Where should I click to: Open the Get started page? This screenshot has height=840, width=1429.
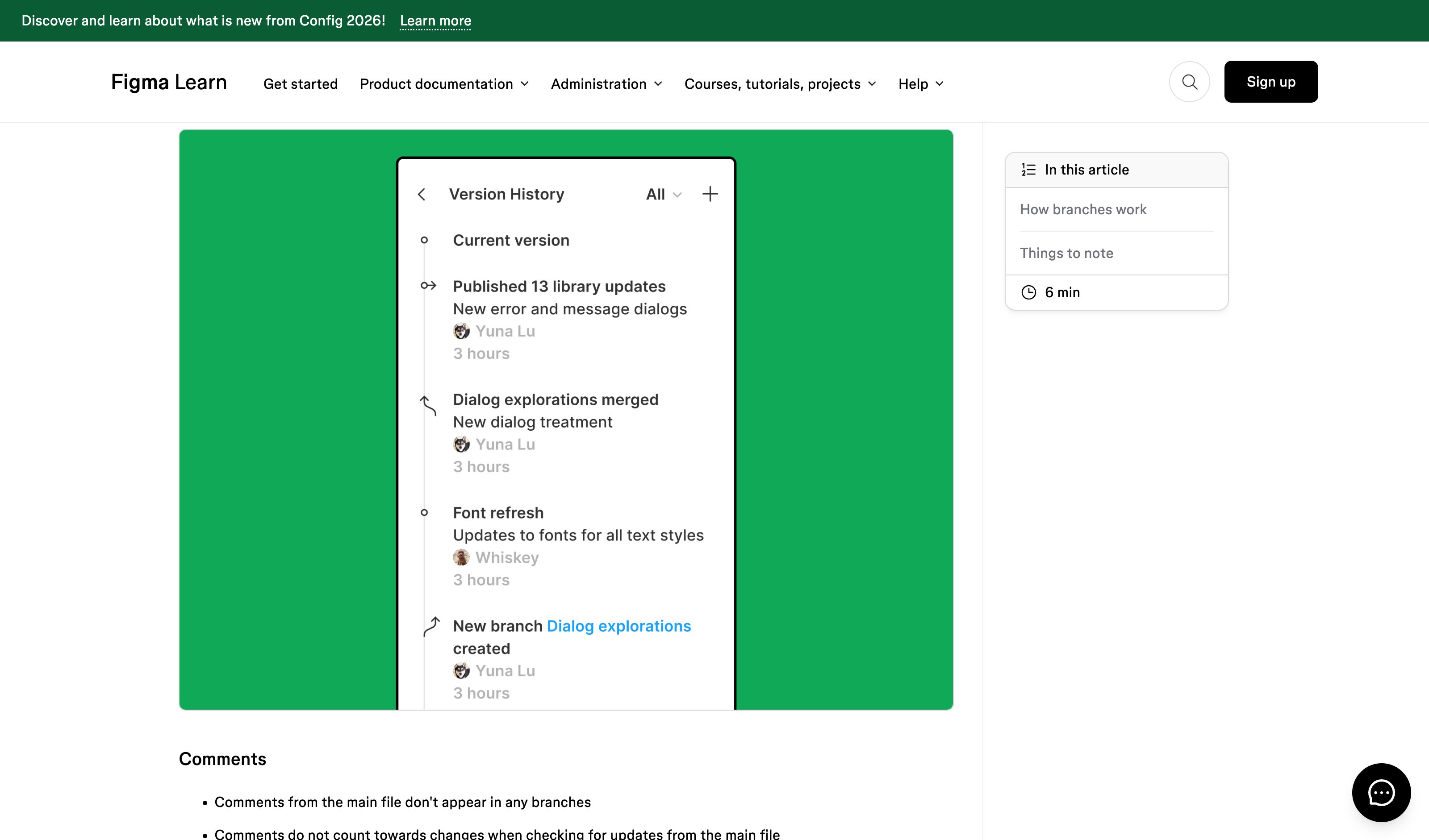pos(301,84)
